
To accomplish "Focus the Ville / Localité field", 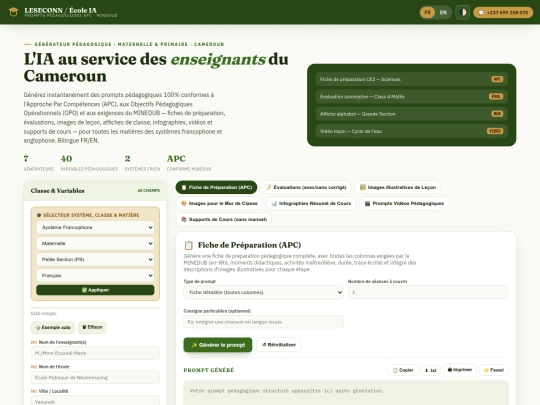I will pyautogui.click(x=95, y=401).
